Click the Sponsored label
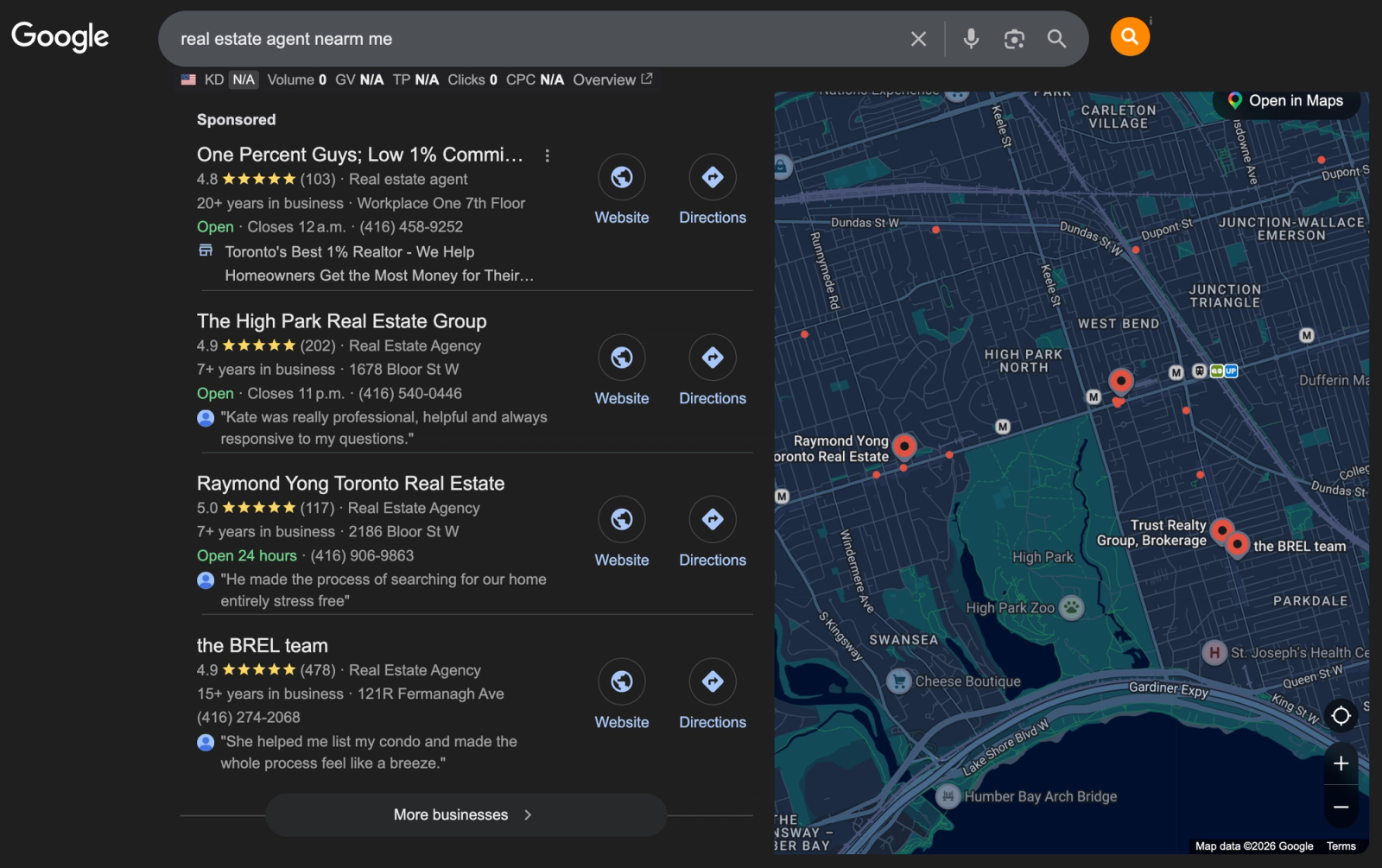Screen dimensions: 1382x868 click(236, 120)
